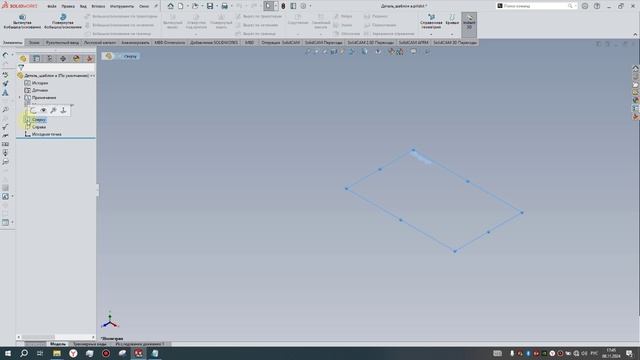Click the Home icon in the quick toolbar
Screen dimensions: 640x360
[x=171, y=6]
